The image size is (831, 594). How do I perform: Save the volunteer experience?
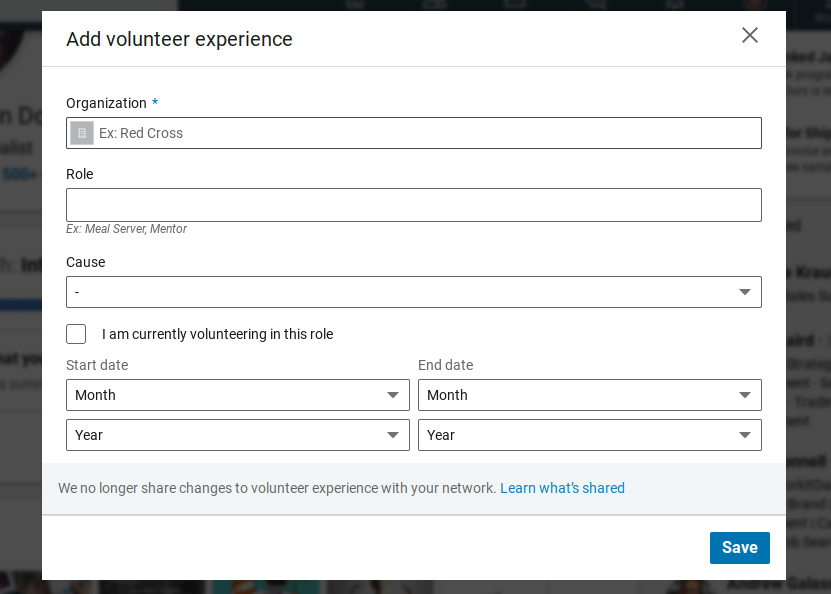[739, 547]
